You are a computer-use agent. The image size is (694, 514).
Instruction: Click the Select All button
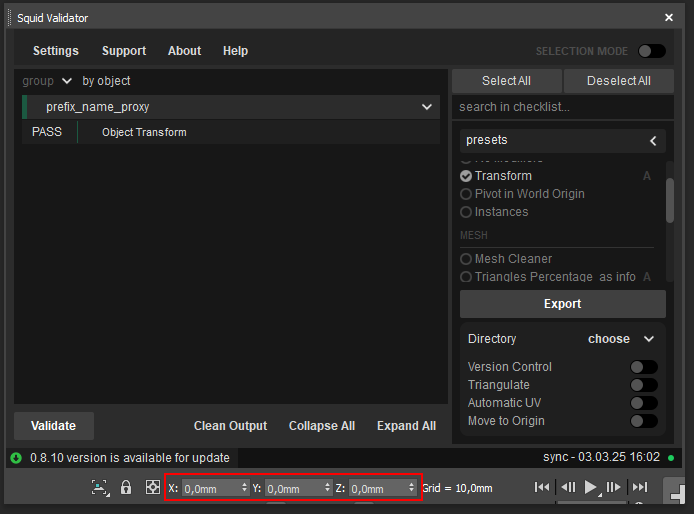507,81
